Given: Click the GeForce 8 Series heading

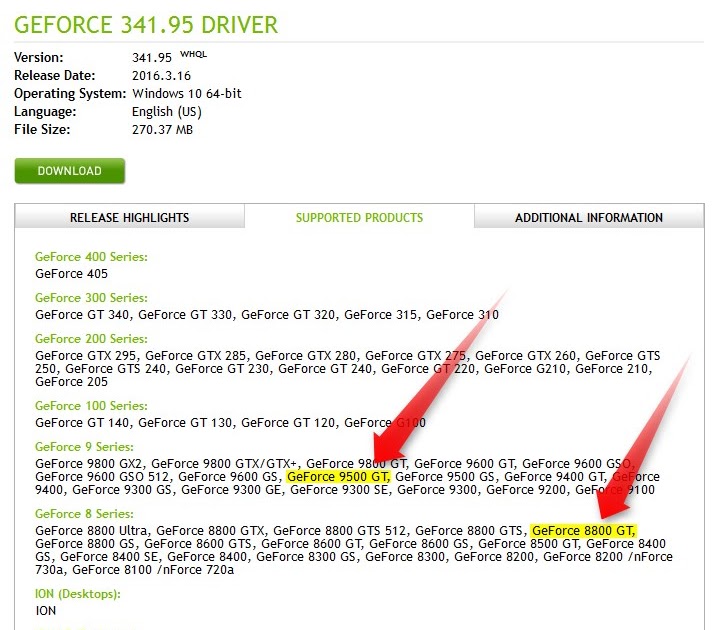Looking at the screenshot, I should (84, 514).
